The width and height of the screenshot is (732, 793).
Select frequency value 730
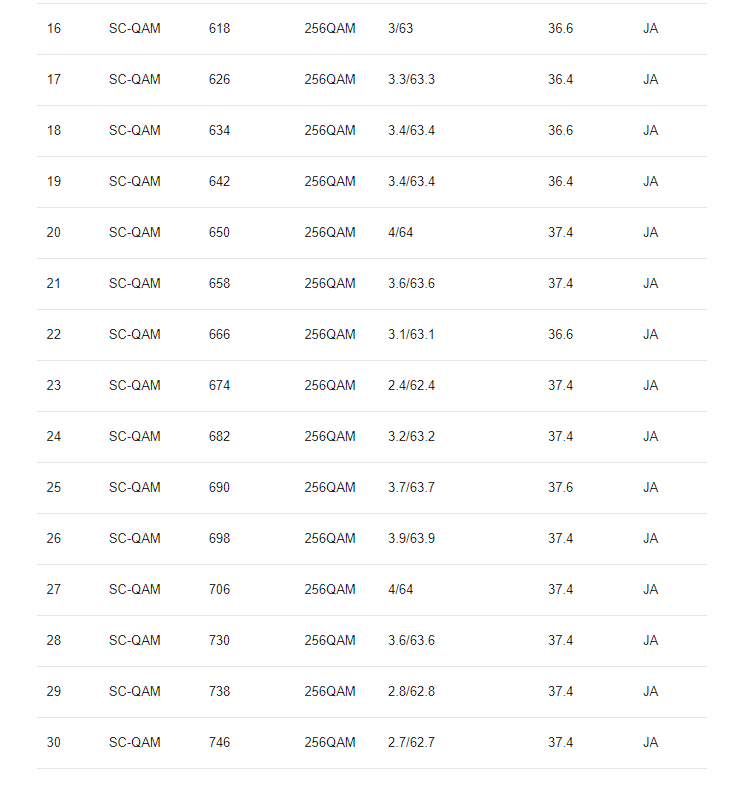(x=219, y=640)
